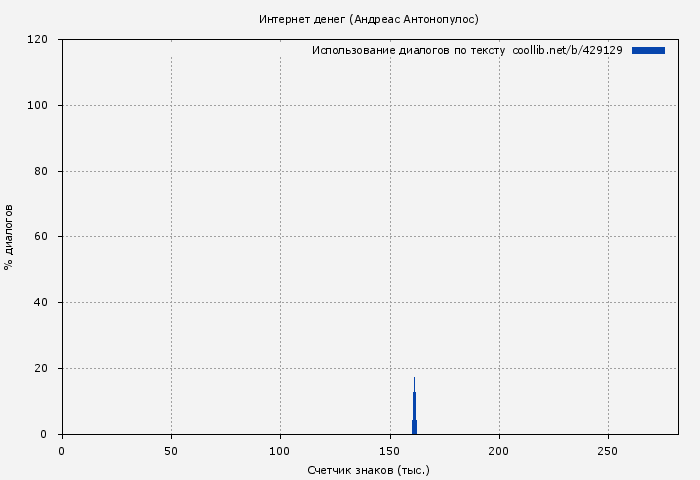Click the blue legend color swatch

648,50
